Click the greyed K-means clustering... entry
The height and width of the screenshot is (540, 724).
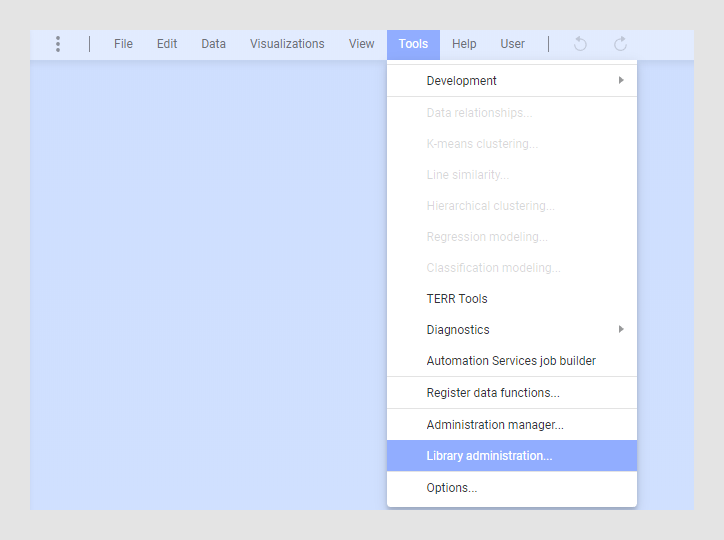click(x=512, y=144)
